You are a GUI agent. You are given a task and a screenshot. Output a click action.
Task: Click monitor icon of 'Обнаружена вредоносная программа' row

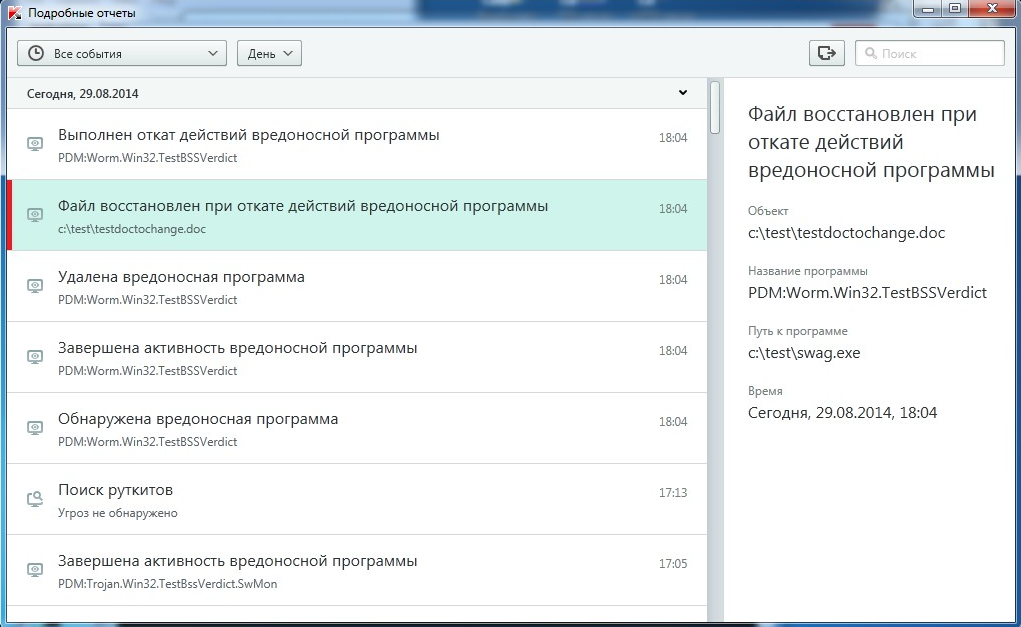pyautogui.click(x=35, y=428)
